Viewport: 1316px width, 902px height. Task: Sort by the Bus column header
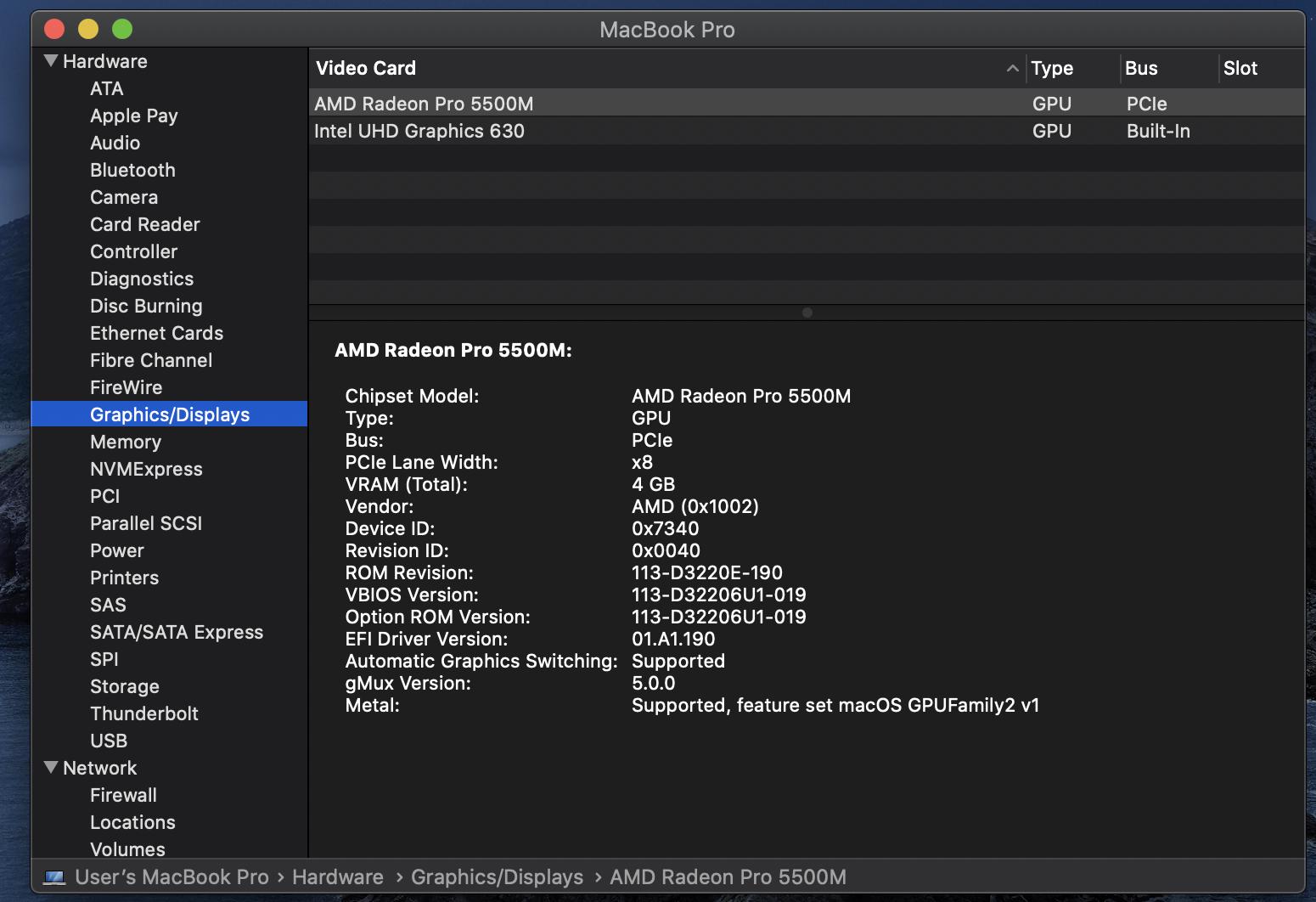point(1141,69)
